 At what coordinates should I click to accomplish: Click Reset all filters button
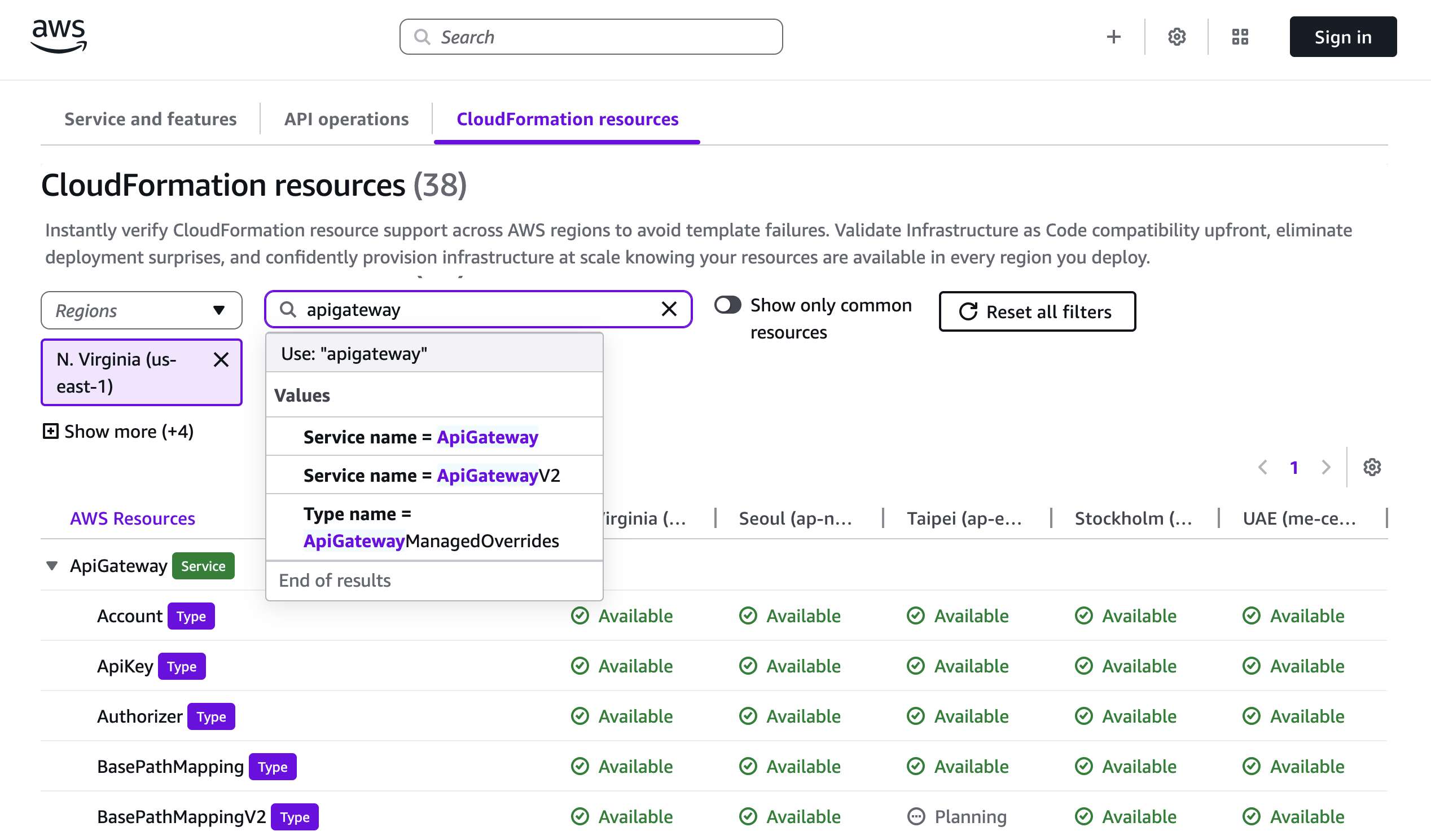[x=1037, y=311]
